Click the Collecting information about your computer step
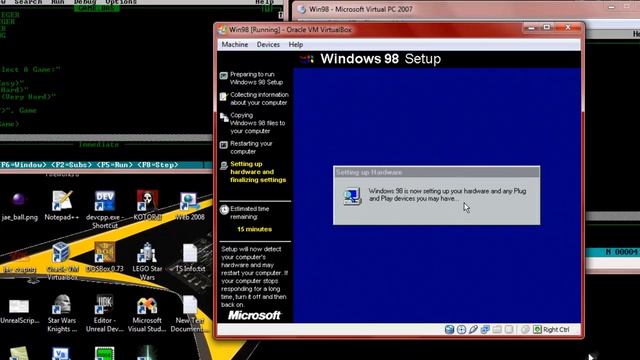 [259, 99]
